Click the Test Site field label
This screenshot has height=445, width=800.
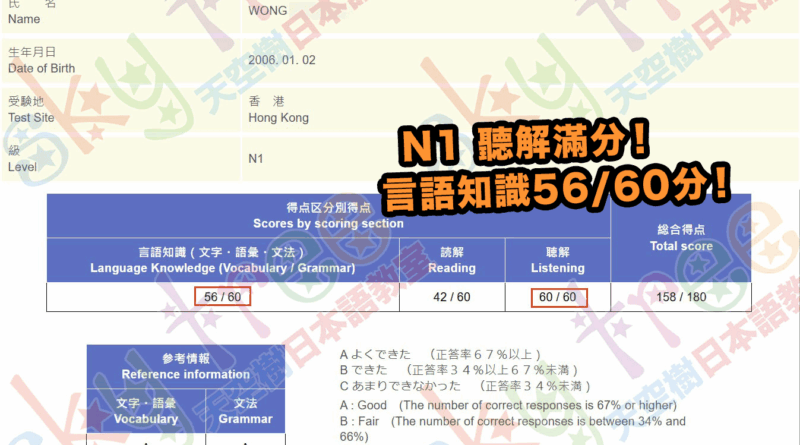[x=30, y=116]
